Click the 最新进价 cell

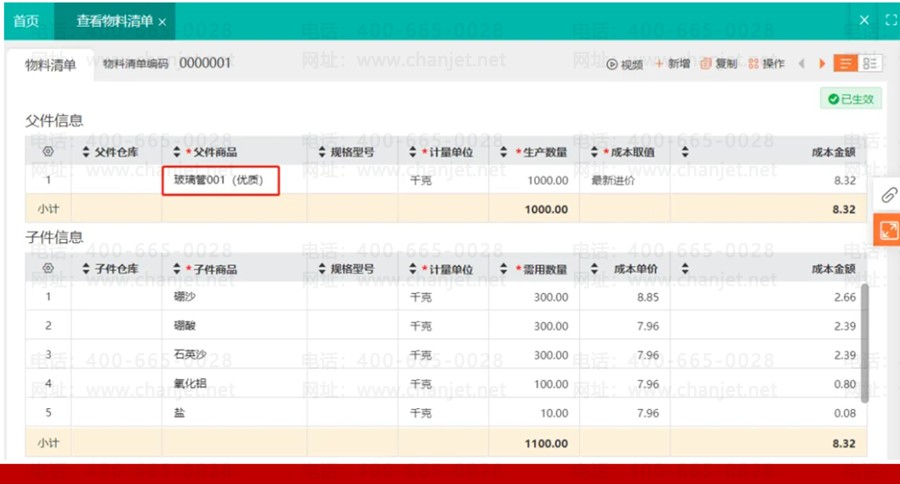[x=624, y=180]
